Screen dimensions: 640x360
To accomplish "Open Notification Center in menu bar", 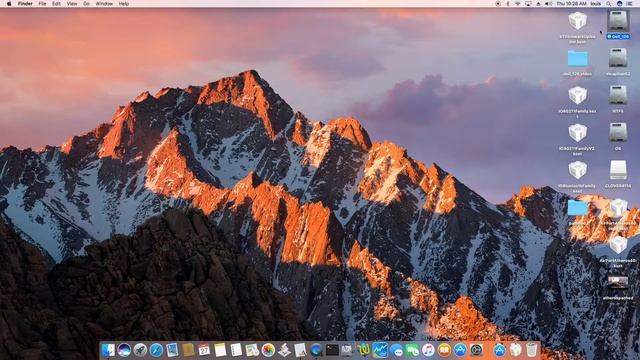I will coord(630,4).
